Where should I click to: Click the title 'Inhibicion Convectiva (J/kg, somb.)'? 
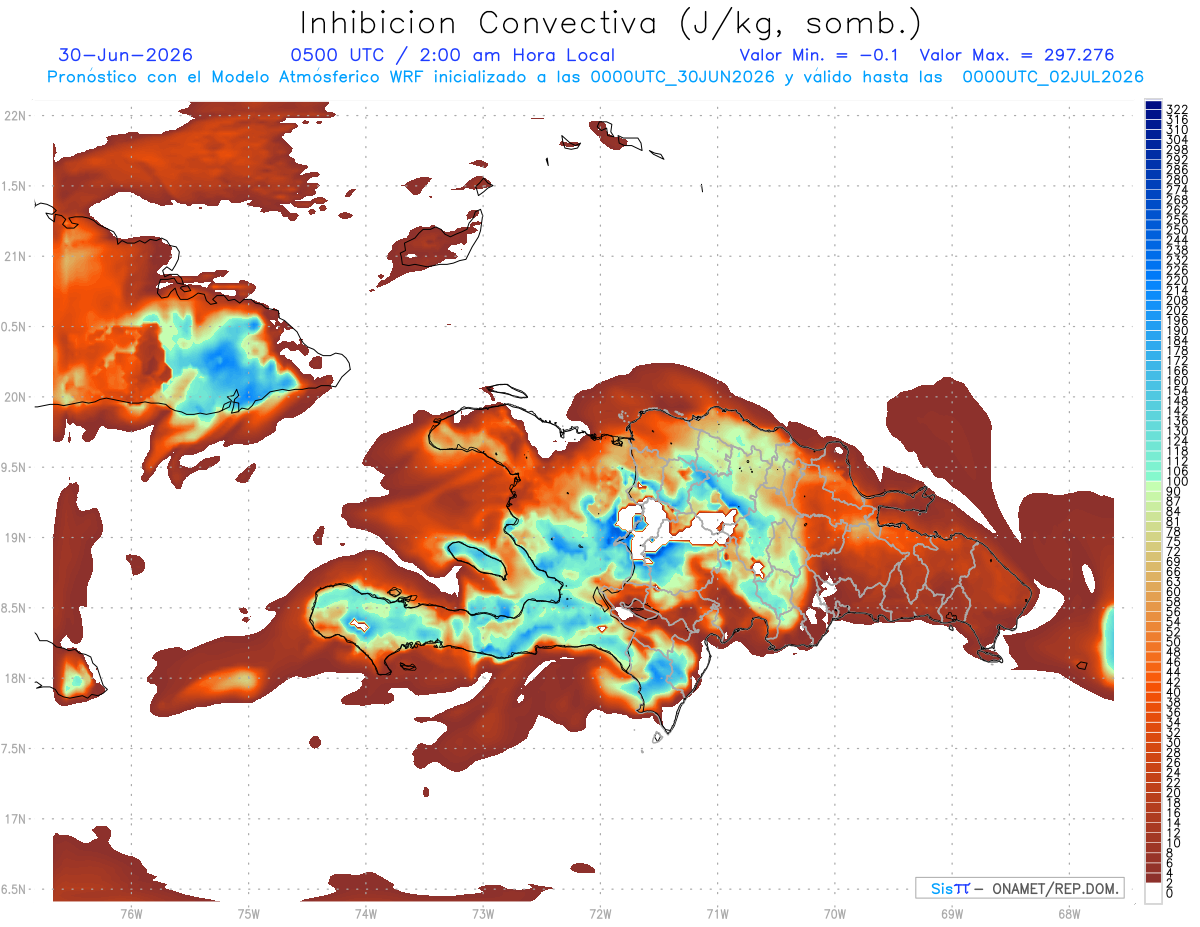point(611,22)
